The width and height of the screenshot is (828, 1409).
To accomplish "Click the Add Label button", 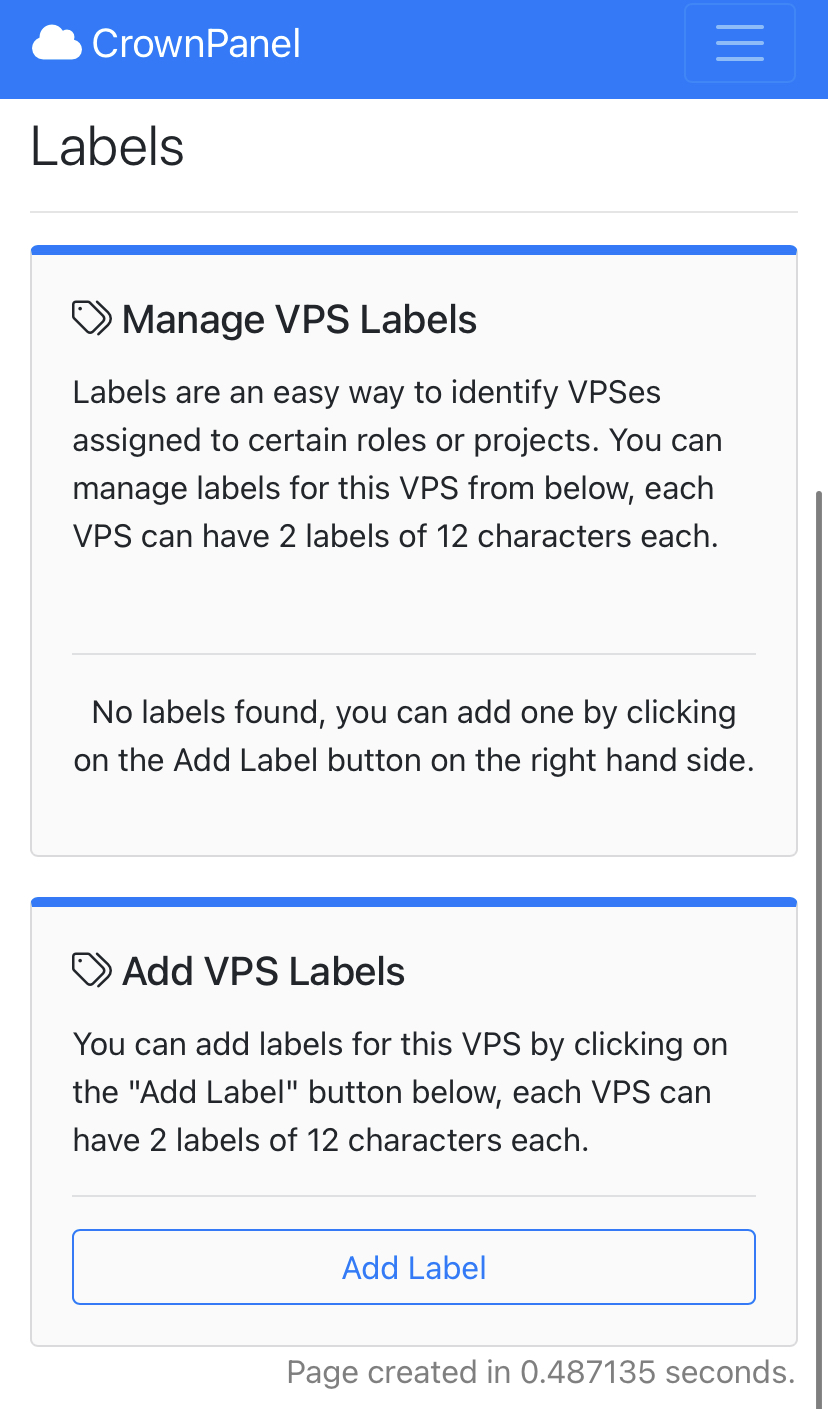I will [414, 1267].
